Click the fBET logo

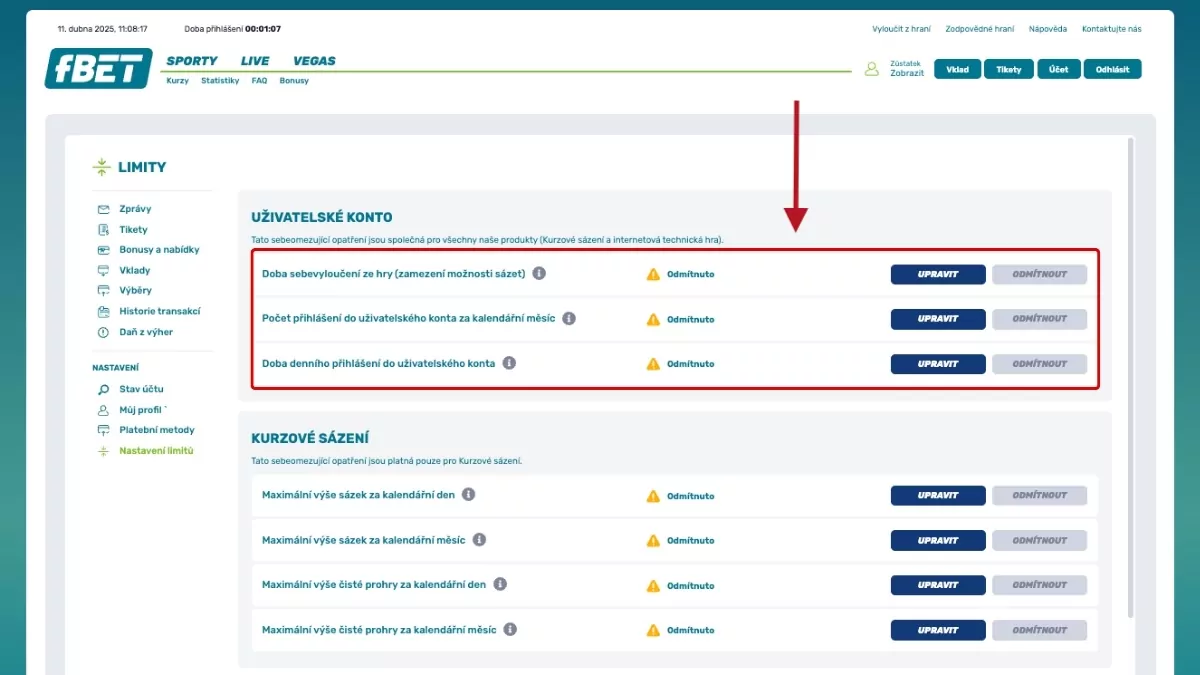pyautogui.click(x=98, y=68)
